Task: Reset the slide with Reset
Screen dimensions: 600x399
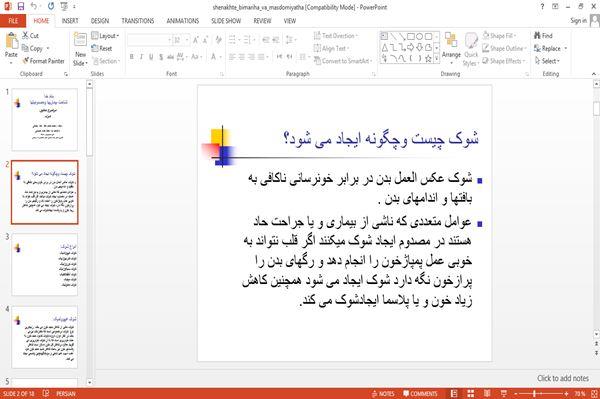Action: pos(102,48)
